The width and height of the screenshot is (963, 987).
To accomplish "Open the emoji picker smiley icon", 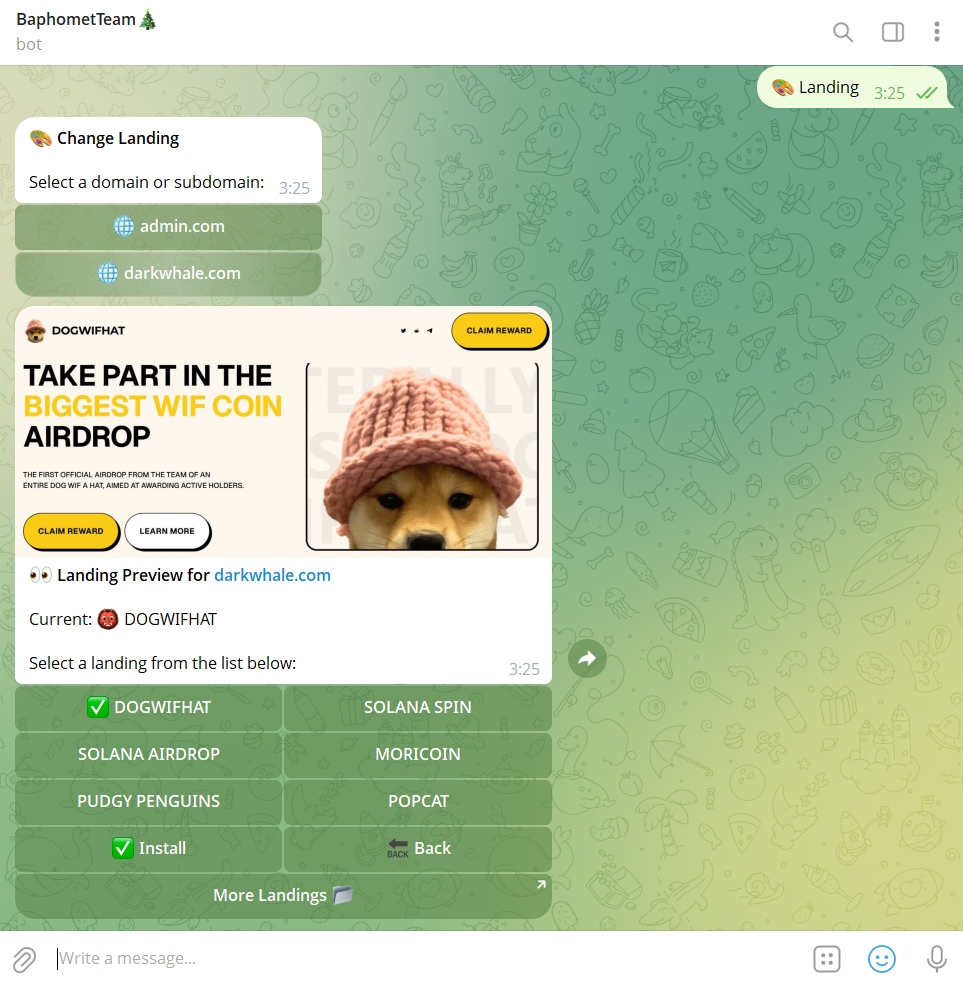I will pyautogui.click(x=881, y=959).
